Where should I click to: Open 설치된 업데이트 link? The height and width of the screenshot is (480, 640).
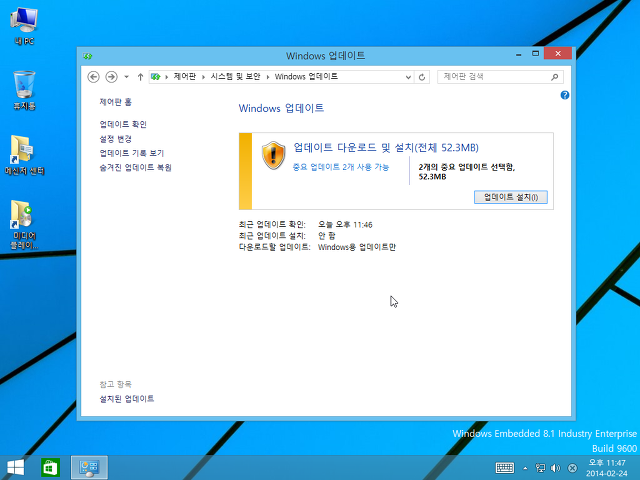127,399
